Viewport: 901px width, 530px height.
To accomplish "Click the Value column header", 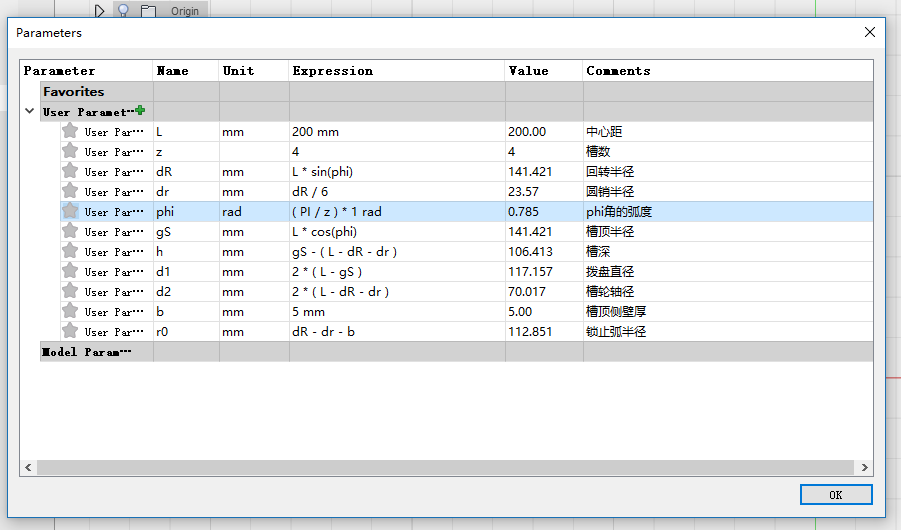I will pyautogui.click(x=544, y=71).
